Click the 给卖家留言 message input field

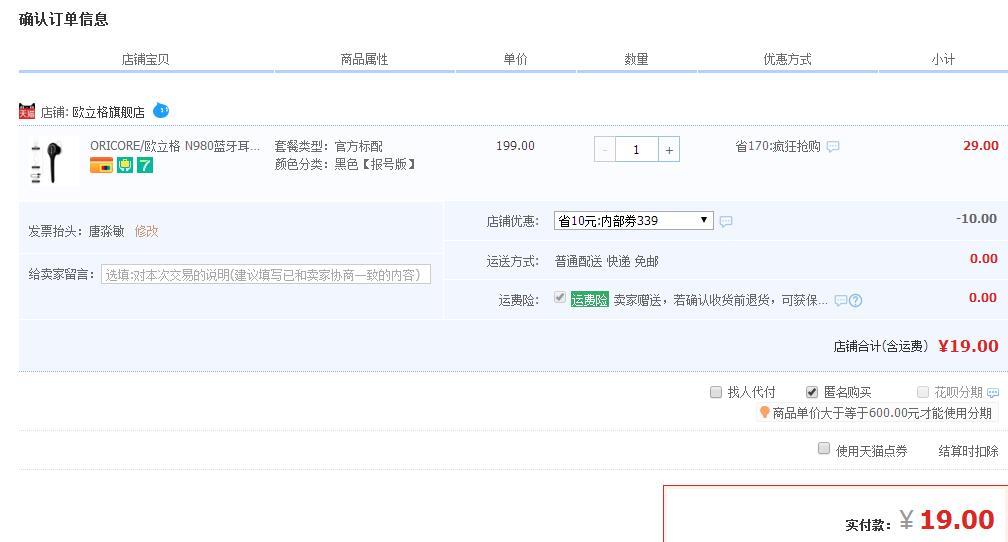click(266, 275)
